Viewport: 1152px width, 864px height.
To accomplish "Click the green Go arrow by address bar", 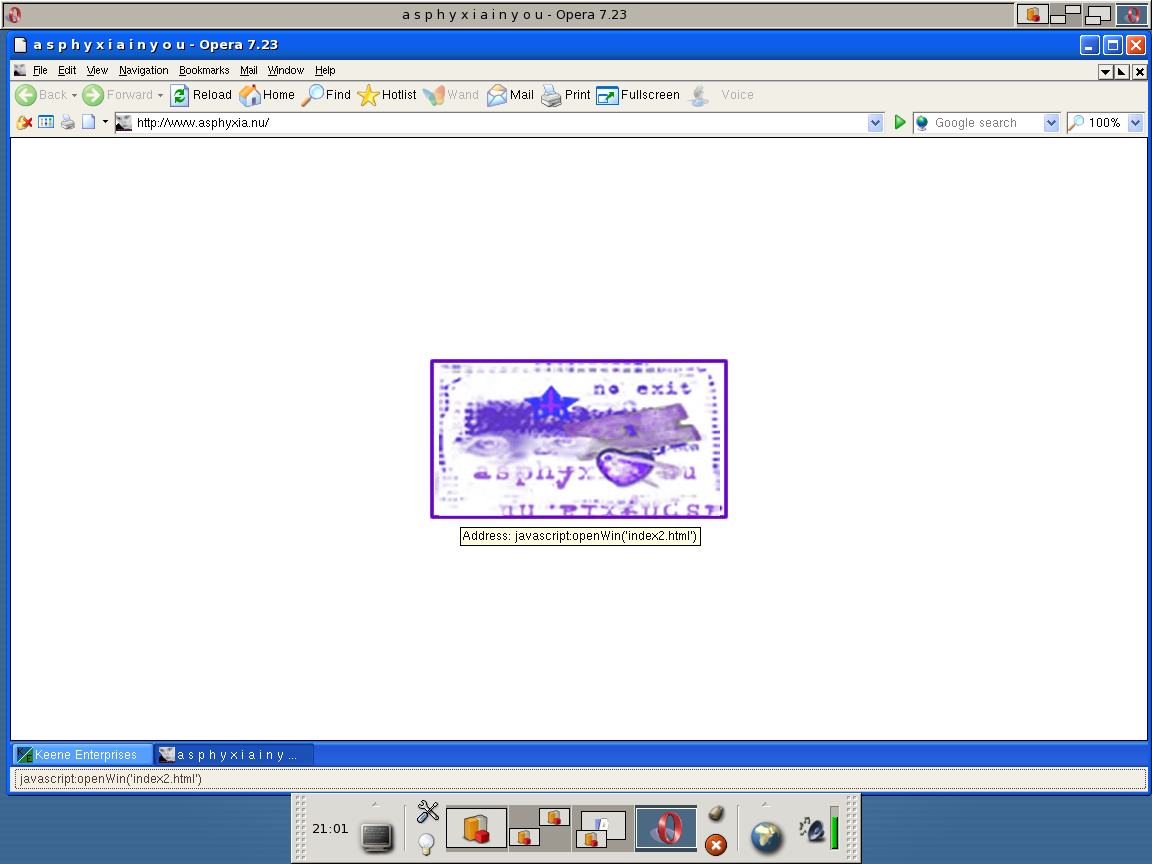I will (x=899, y=123).
